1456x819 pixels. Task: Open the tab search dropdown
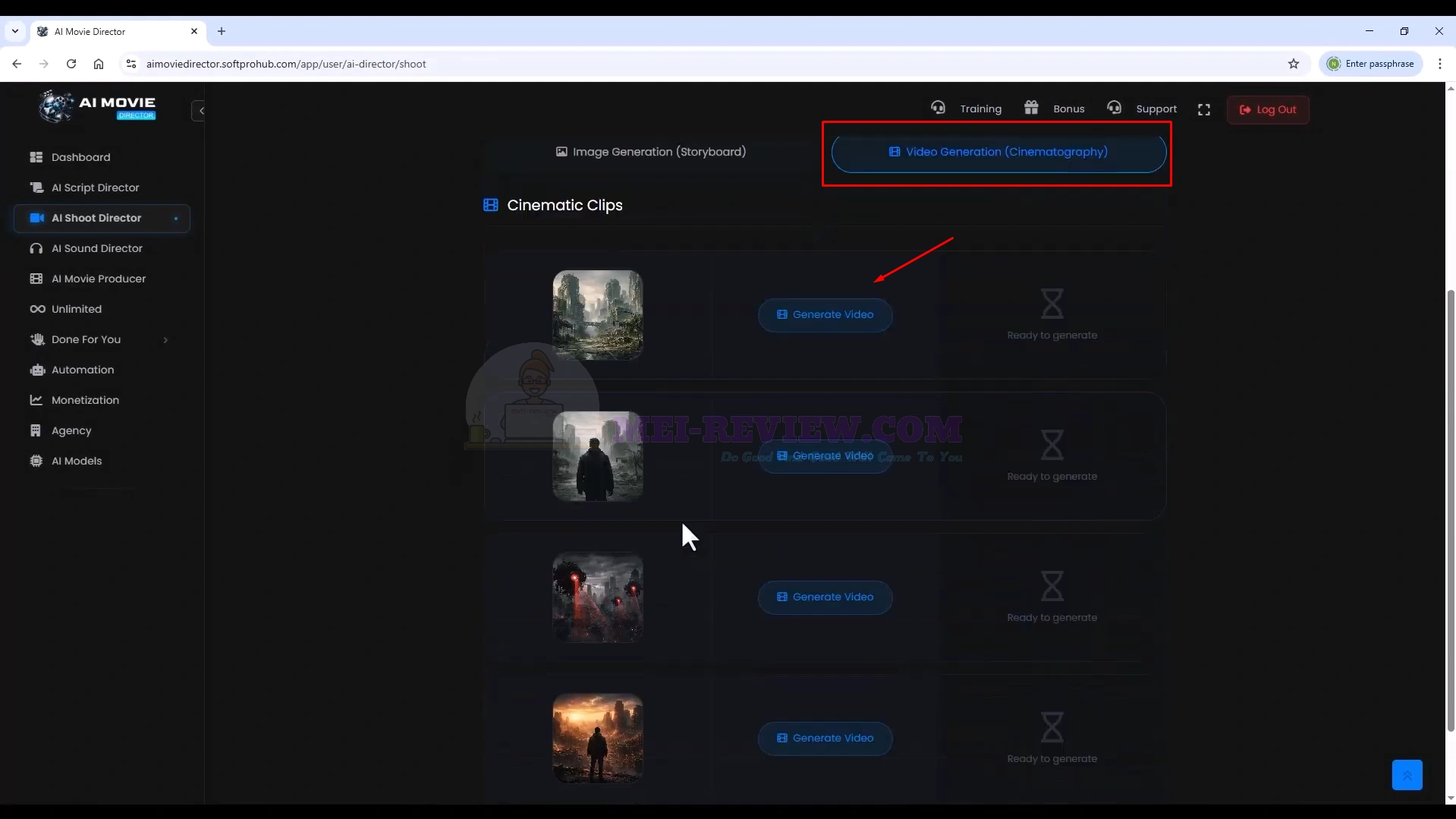click(x=15, y=31)
